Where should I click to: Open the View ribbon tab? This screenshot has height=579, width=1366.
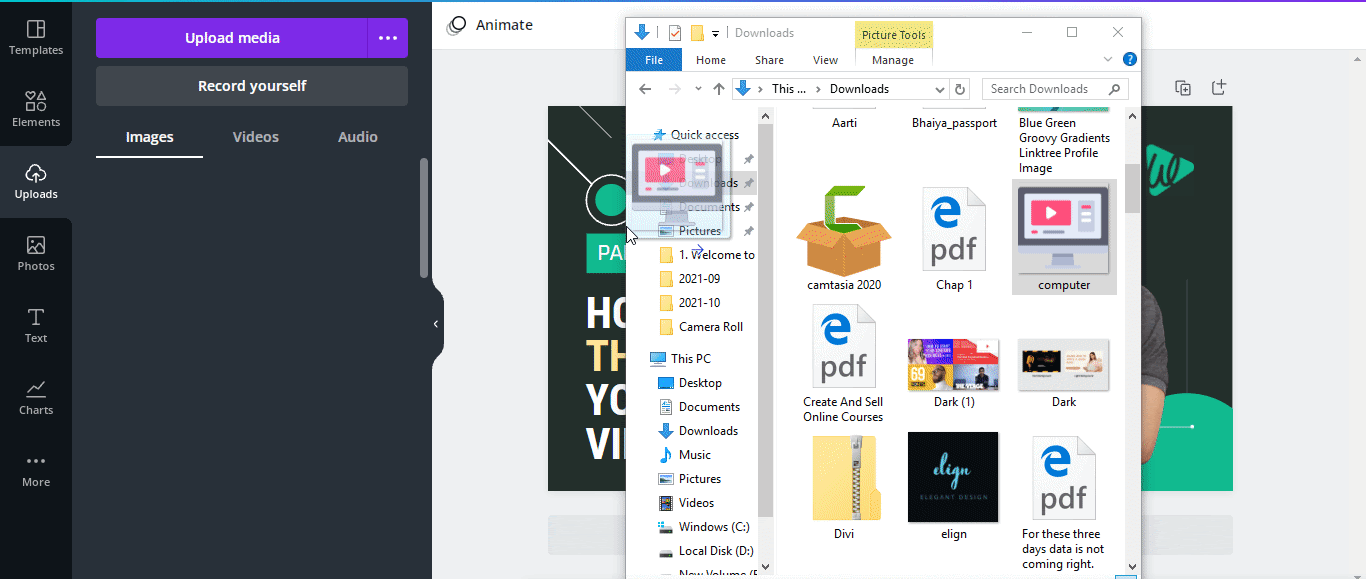pyautogui.click(x=826, y=60)
